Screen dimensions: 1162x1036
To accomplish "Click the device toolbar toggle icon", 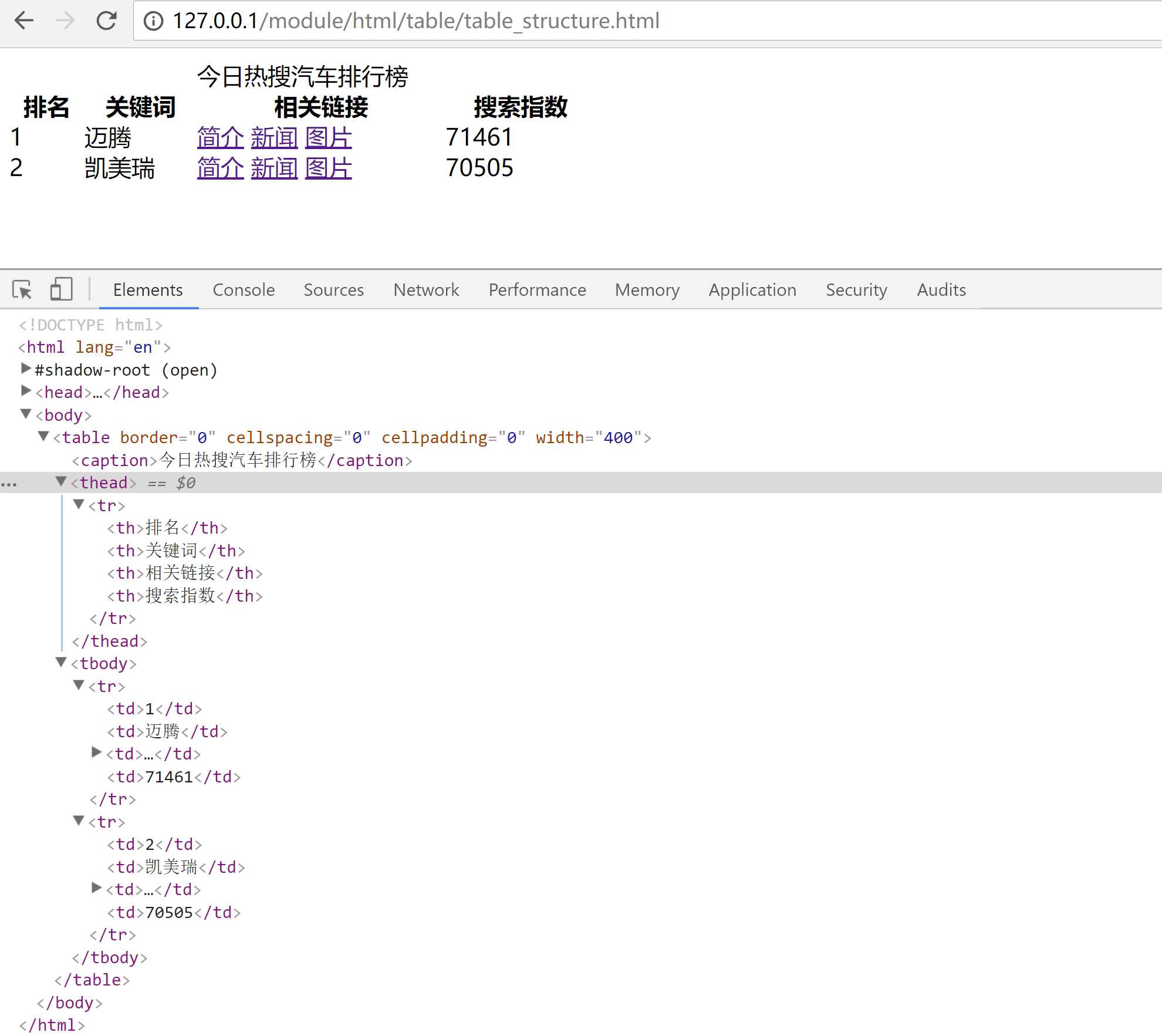I will tap(62, 289).
